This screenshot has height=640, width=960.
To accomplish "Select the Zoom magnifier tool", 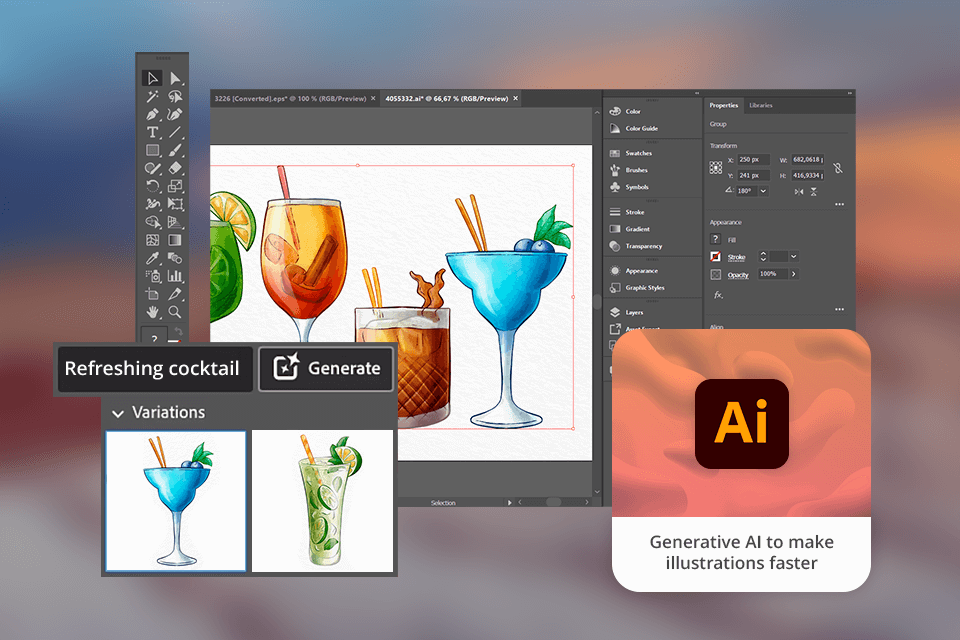I will [x=175, y=312].
